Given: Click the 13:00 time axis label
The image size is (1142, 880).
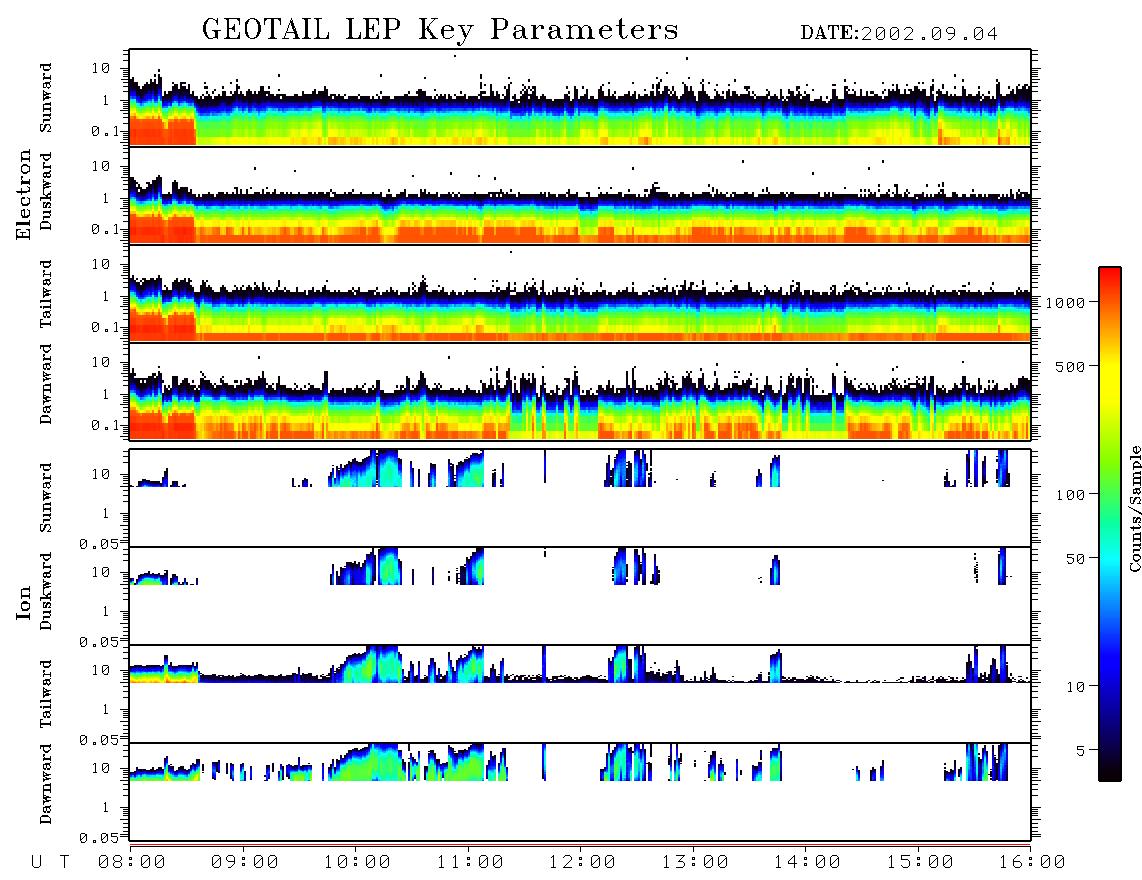Looking at the screenshot, I should click(695, 862).
